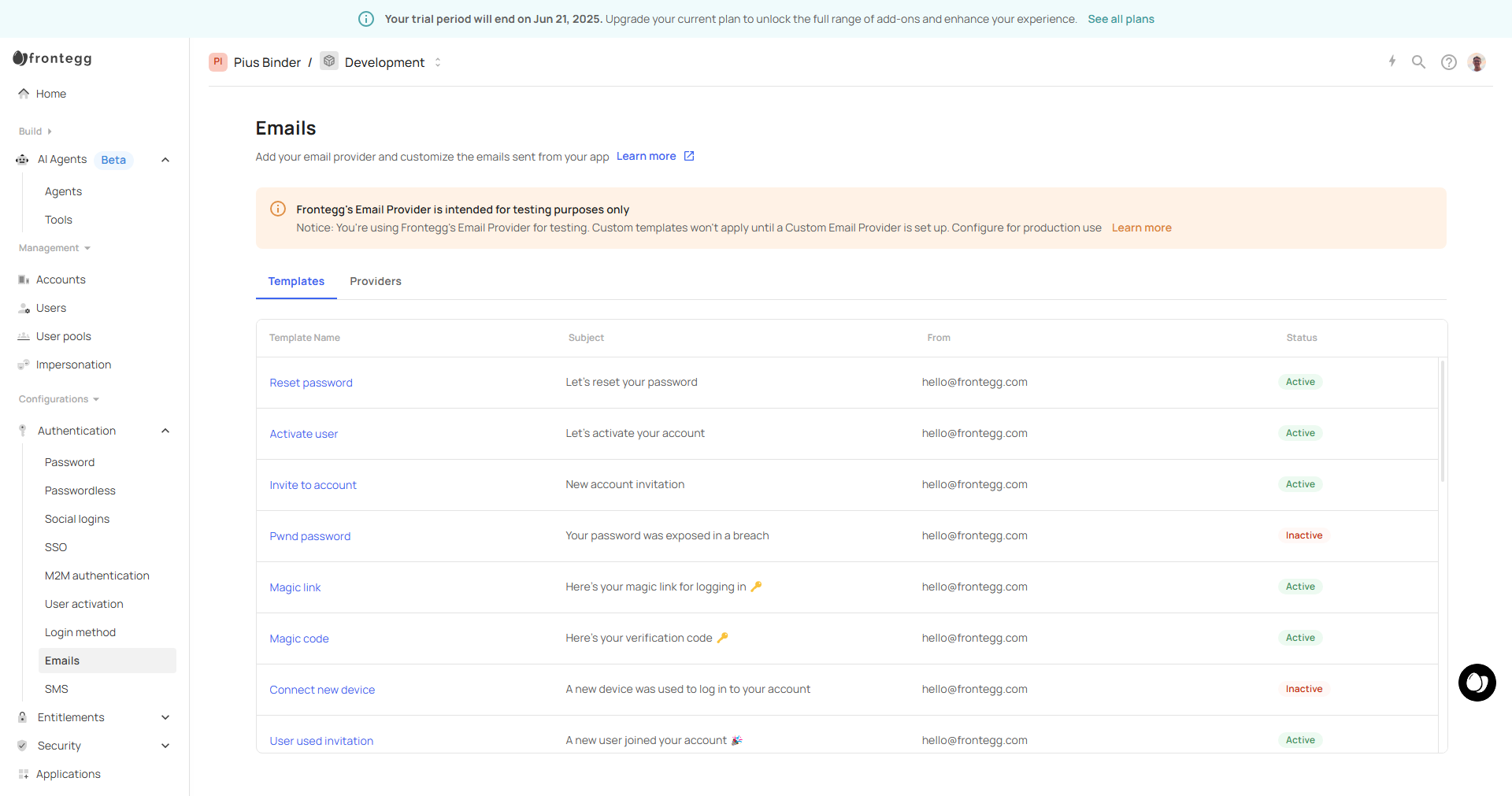The width and height of the screenshot is (1512, 796).
Task: Click the Status column header
Action: point(1302,338)
